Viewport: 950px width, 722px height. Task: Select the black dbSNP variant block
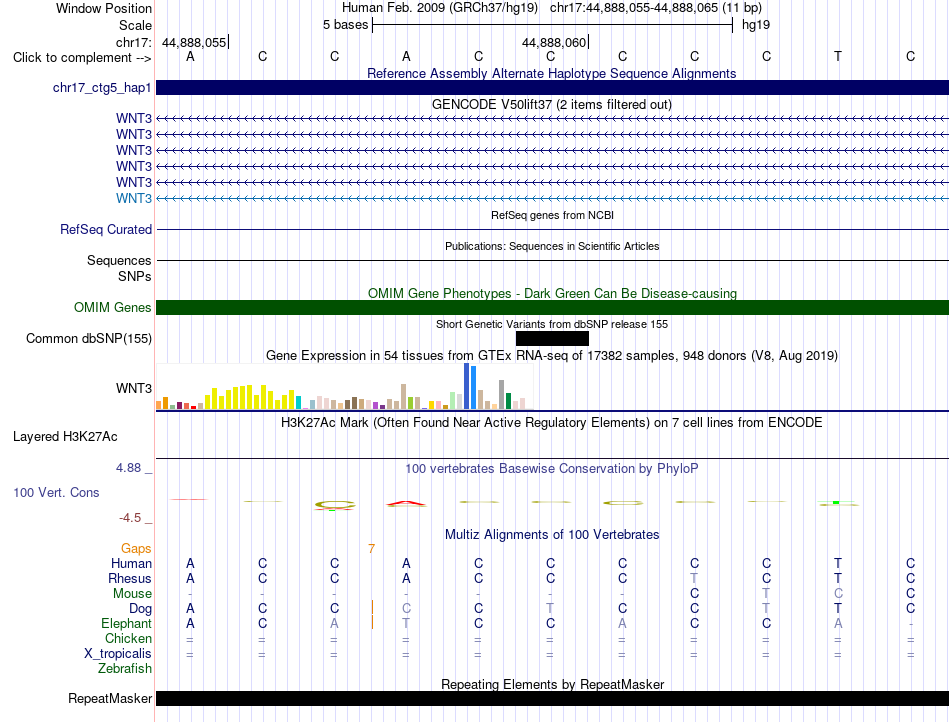552,339
